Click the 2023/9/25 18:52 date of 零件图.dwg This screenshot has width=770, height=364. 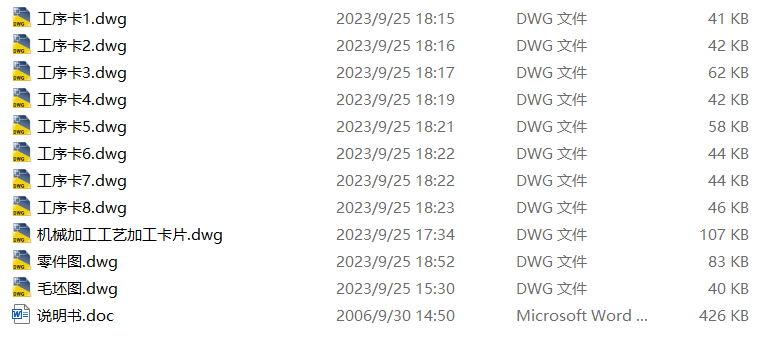(395, 262)
